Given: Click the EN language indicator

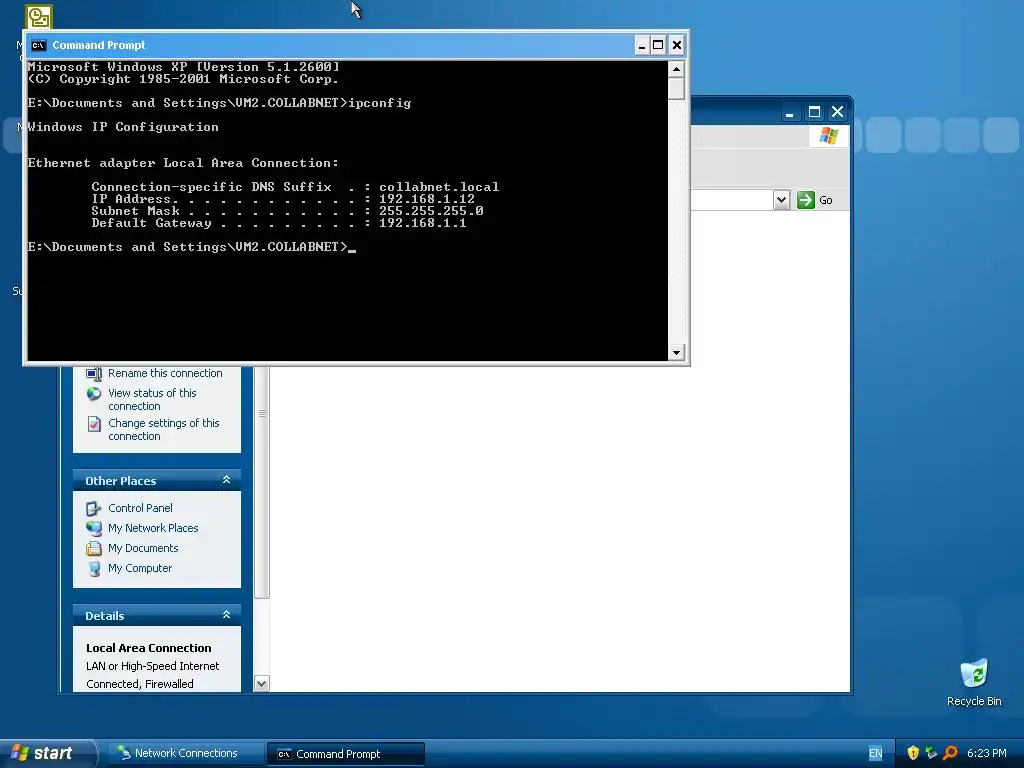Looking at the screenshot, I should (875, 753).
